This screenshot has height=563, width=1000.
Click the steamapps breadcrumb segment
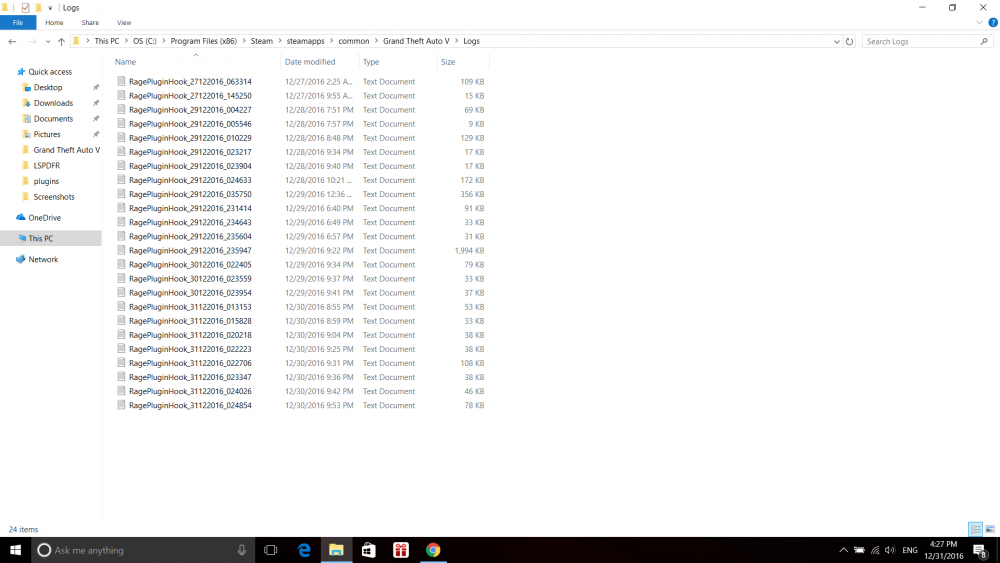click(305, 41)
